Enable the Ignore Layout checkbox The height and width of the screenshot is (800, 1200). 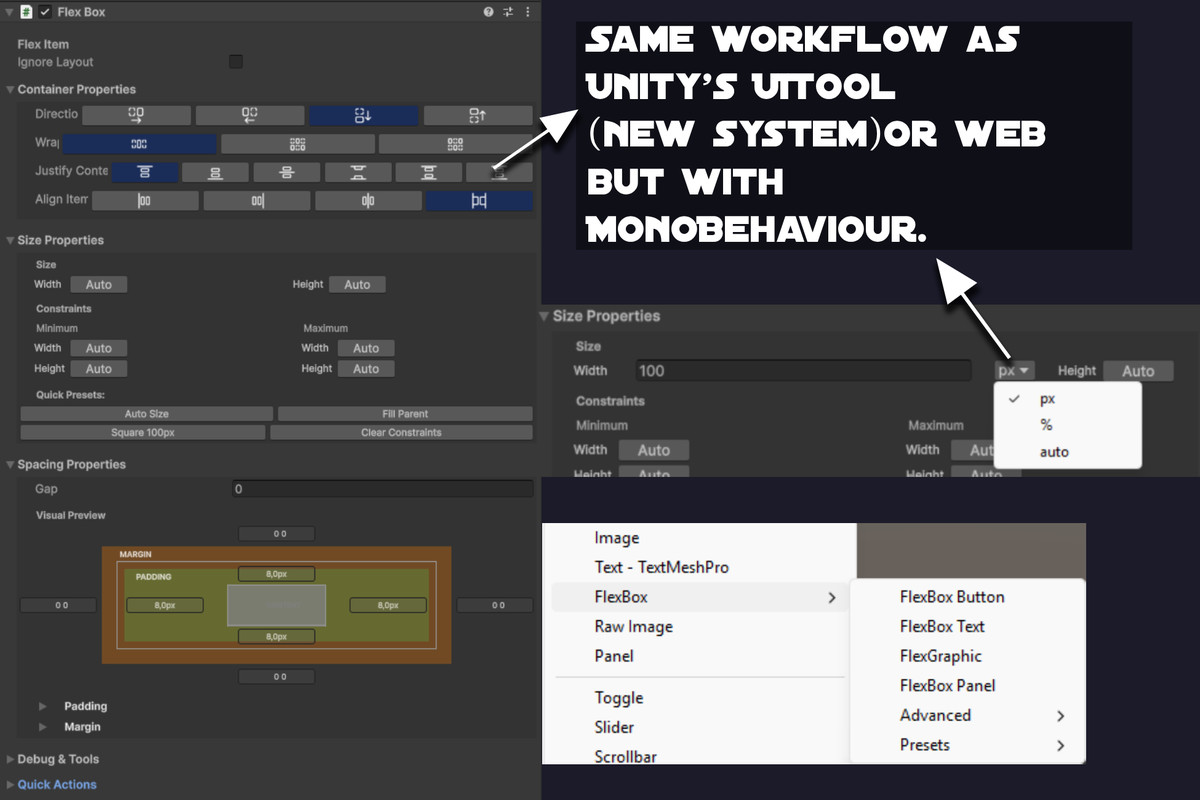(236, 62)
